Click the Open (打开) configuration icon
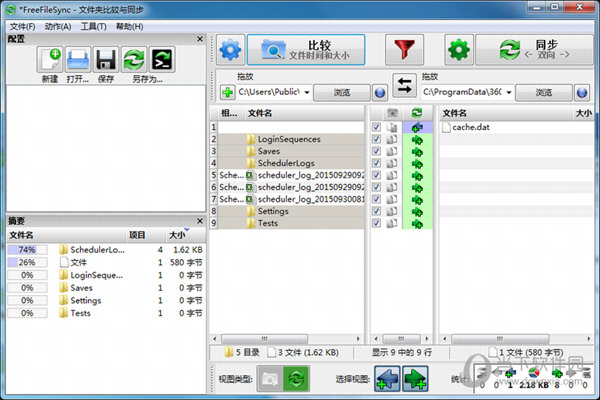The image size is (600, 400). point(78,59)
